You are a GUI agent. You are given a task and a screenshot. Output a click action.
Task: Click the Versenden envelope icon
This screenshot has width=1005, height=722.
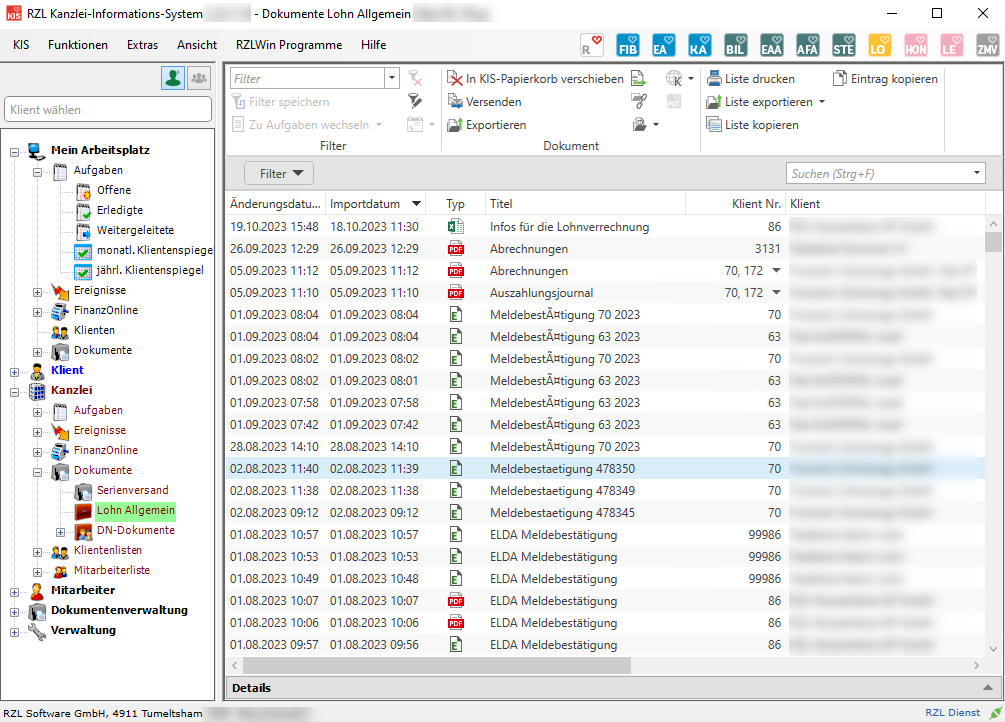455,102
